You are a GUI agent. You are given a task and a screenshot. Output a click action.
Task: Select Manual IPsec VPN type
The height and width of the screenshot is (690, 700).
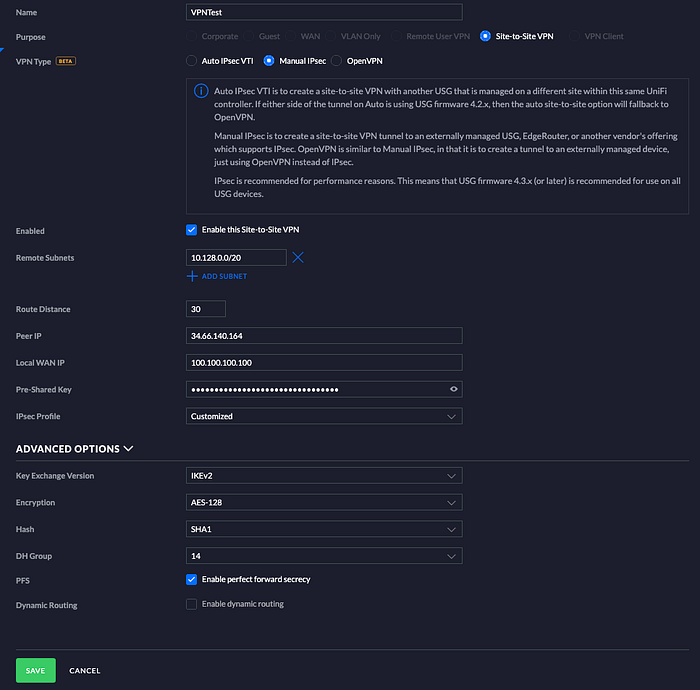pos(269,61)
